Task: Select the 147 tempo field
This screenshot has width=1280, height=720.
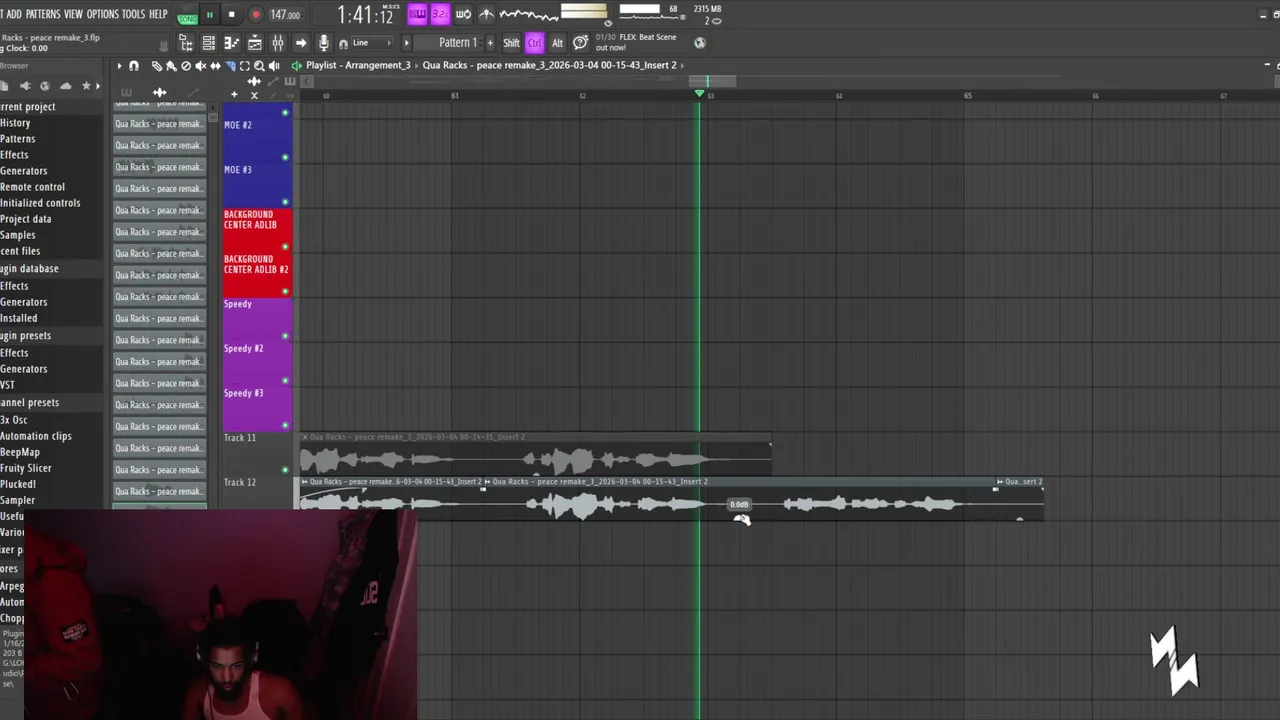Action: tap(286, 15)
